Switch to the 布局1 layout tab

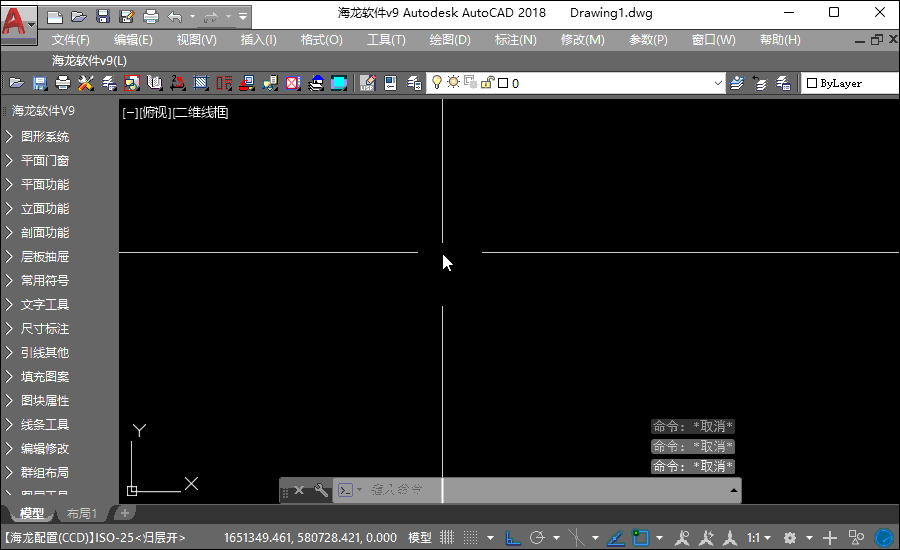point(82,513)
